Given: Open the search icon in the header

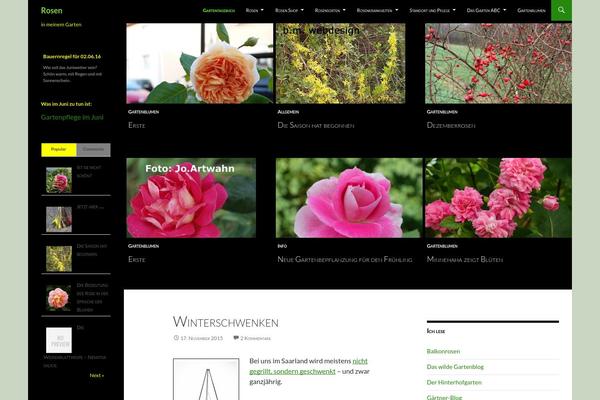Looking at the screenshot, I should pos(561,10).
